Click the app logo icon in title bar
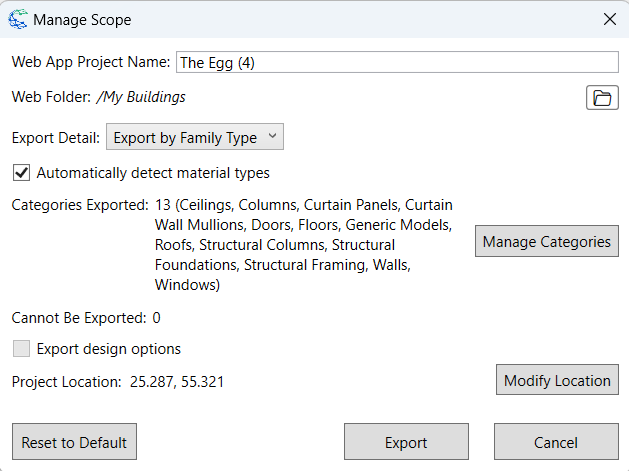Viewport: 629px width, 471px height. (18, 19)
